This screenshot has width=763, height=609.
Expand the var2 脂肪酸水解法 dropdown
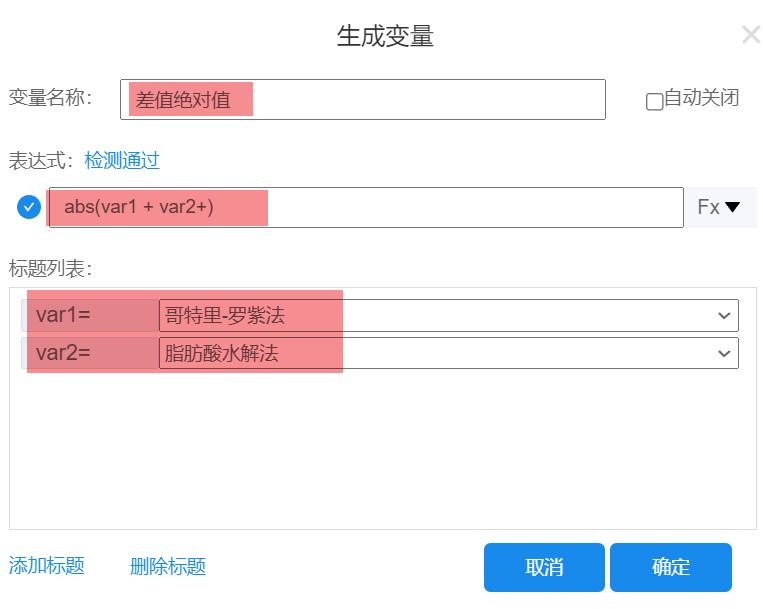tap(448, 353)
